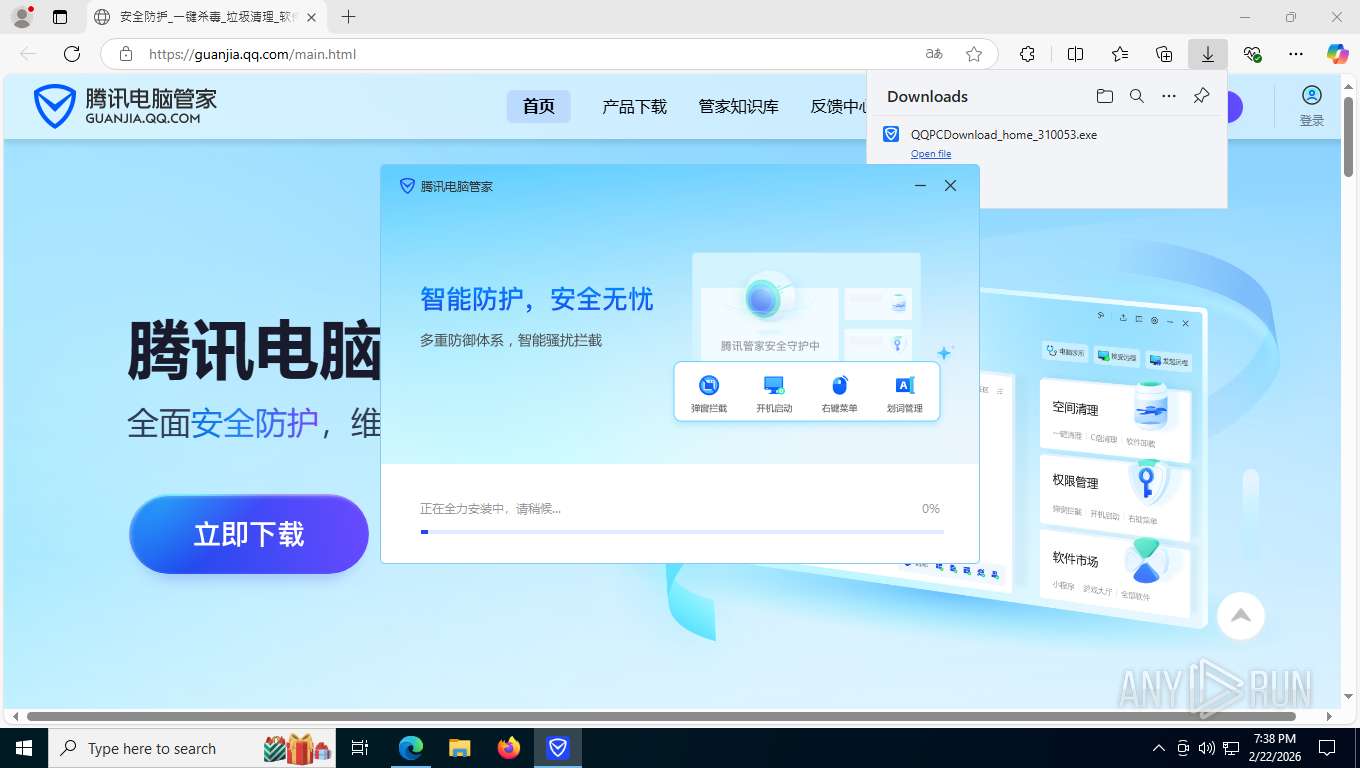
Task: Open the 首页 navigation tab
Action: (538, 106)
